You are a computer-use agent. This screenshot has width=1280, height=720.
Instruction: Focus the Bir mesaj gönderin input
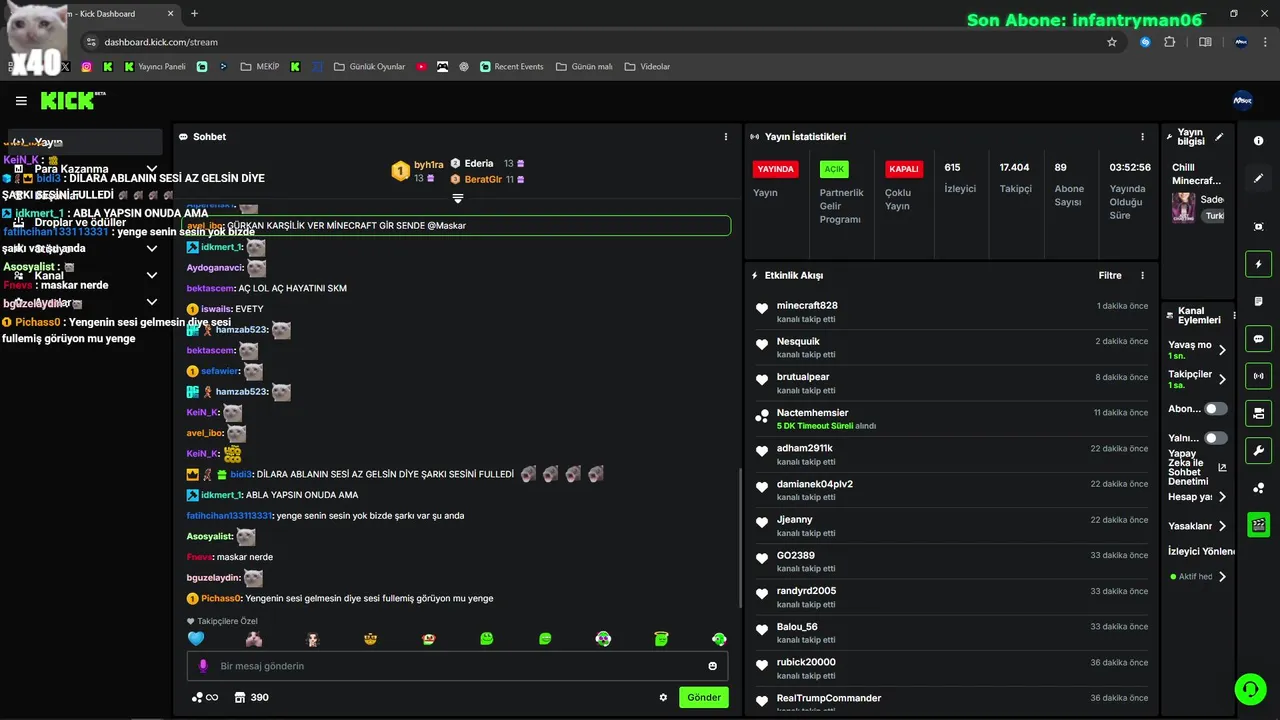pyautogui.click(x=458, y=666)
